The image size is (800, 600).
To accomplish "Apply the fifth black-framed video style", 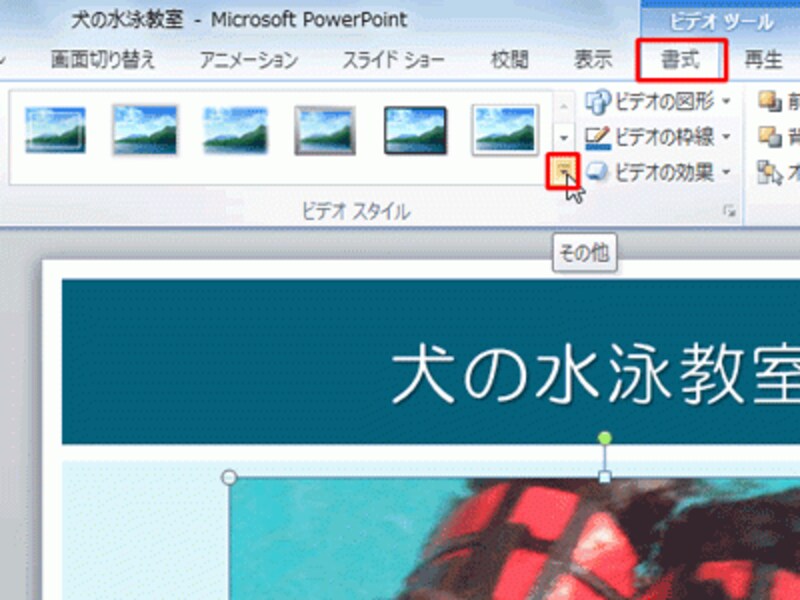I will (x=415, y=130).
